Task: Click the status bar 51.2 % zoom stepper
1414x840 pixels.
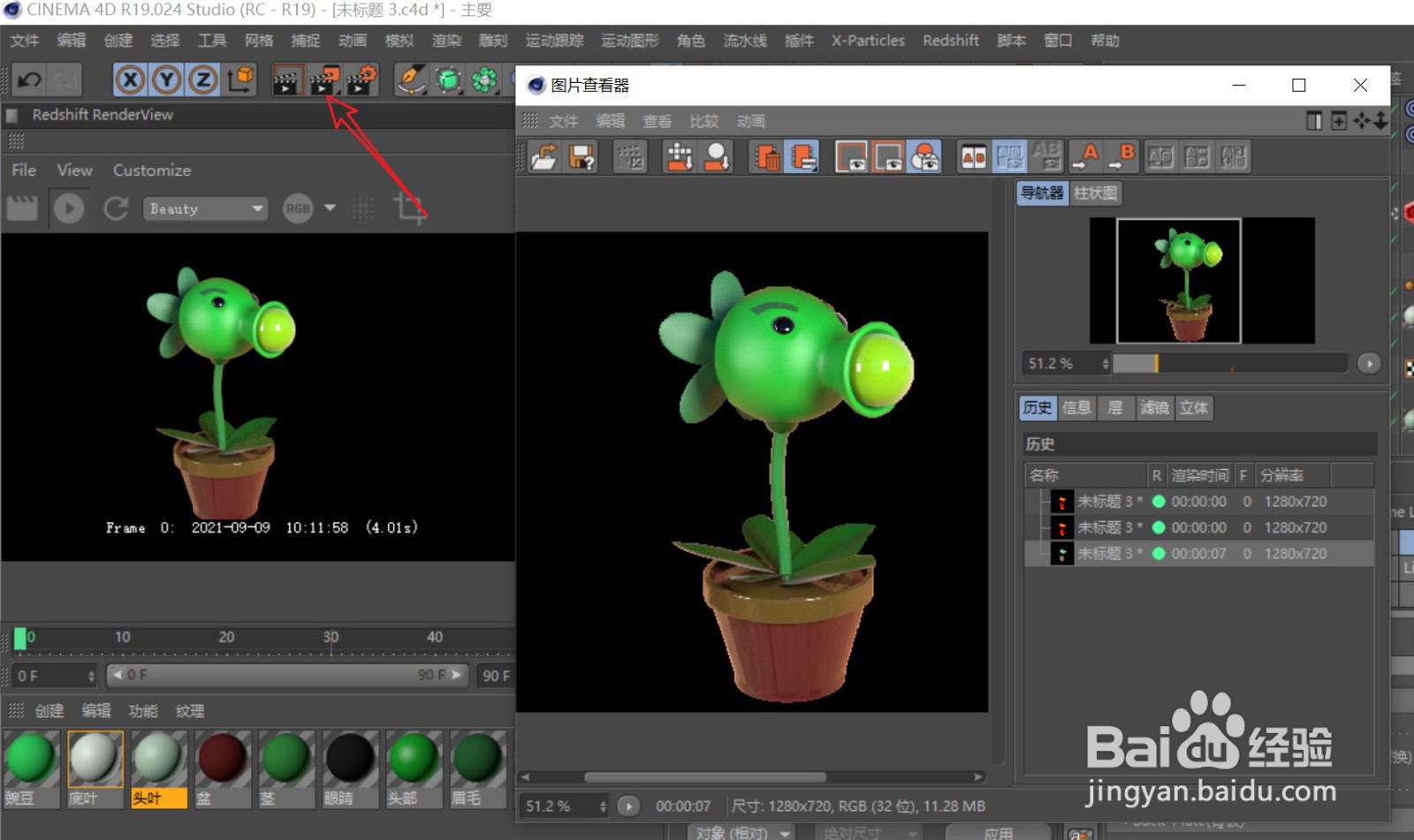Action: tap(603, 806)
